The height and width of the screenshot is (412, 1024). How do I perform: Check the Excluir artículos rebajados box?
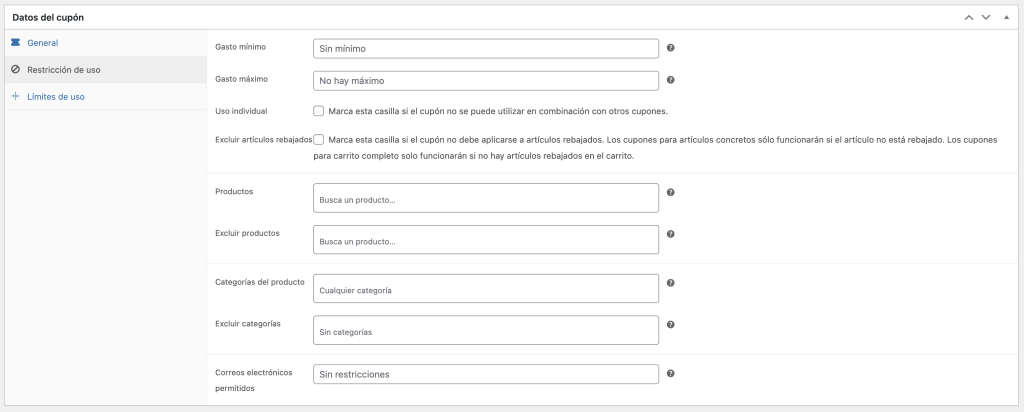(x=318, y=140)
